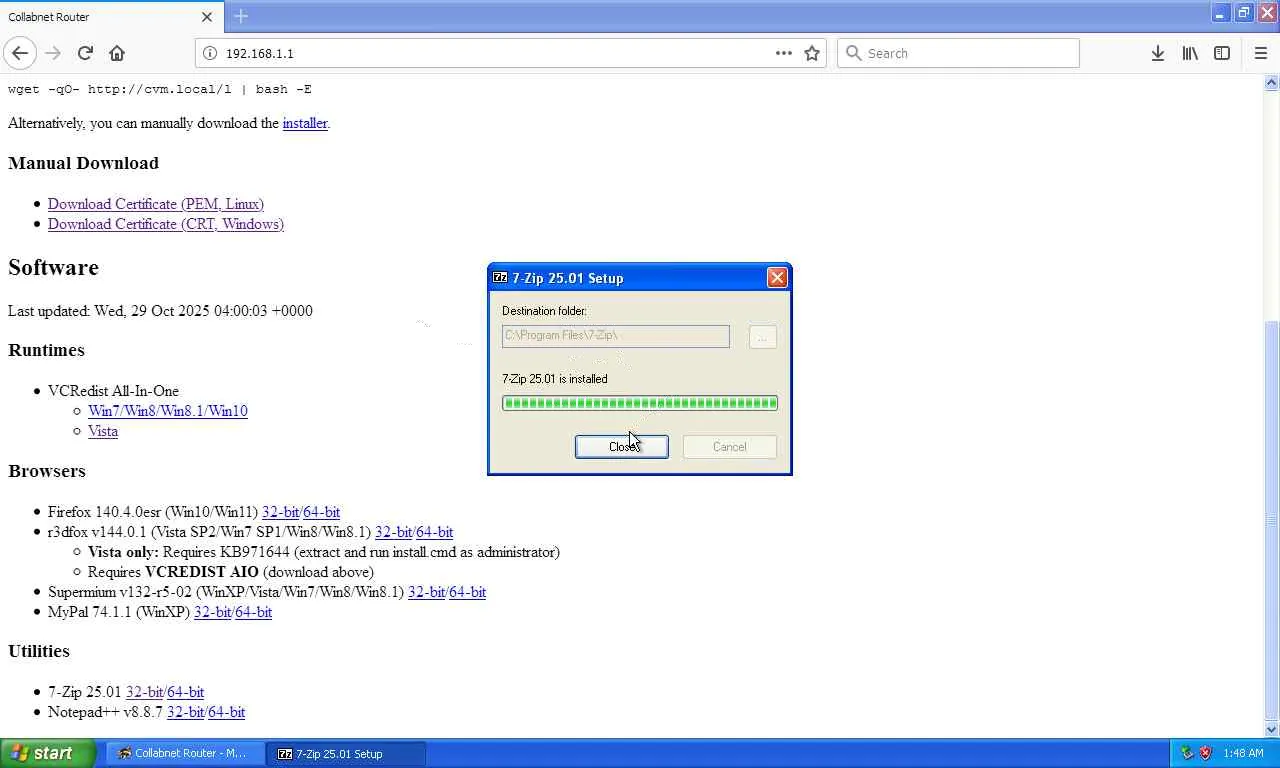
Task: Click the Cancel button in 7-Zip Setup
Action: 730,447
